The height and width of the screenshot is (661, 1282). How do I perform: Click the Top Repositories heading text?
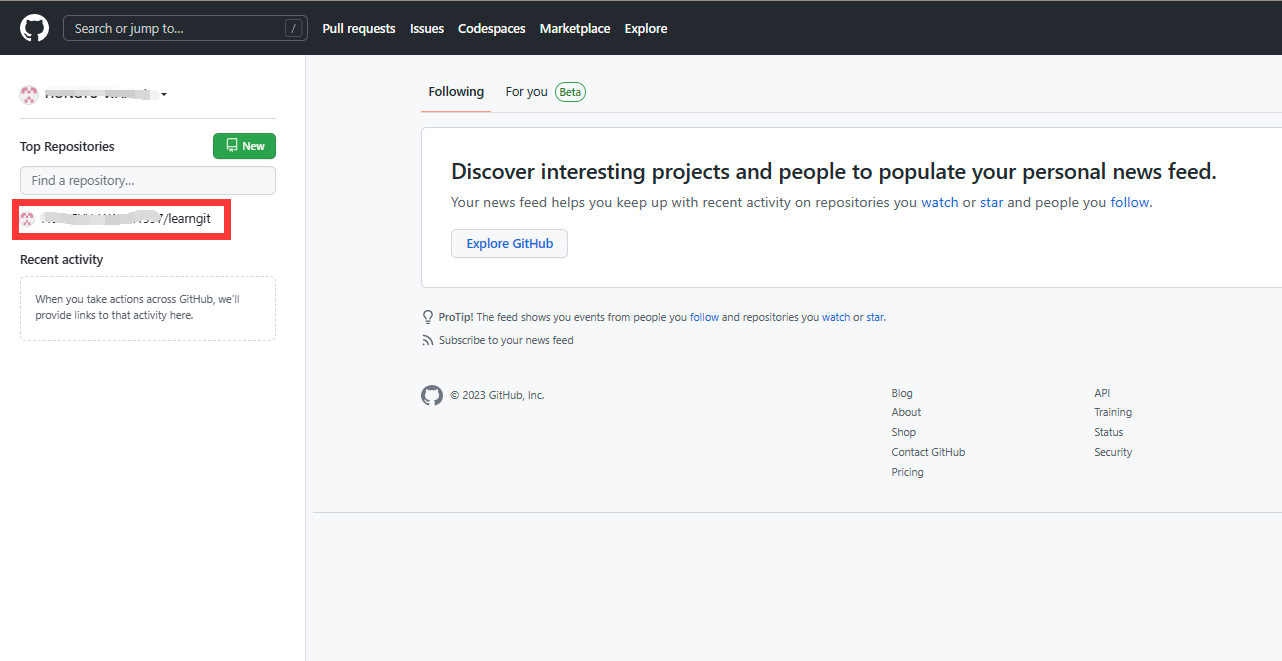pyautogui.click(x=67, y=146)
